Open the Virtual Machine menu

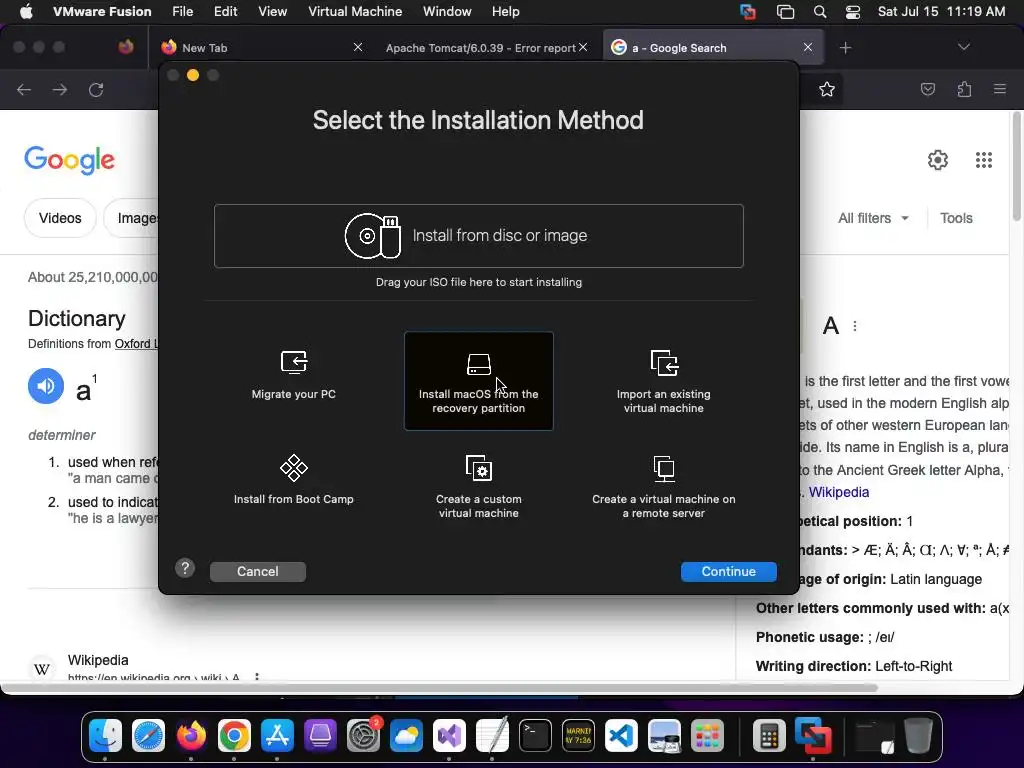[355, 12]
